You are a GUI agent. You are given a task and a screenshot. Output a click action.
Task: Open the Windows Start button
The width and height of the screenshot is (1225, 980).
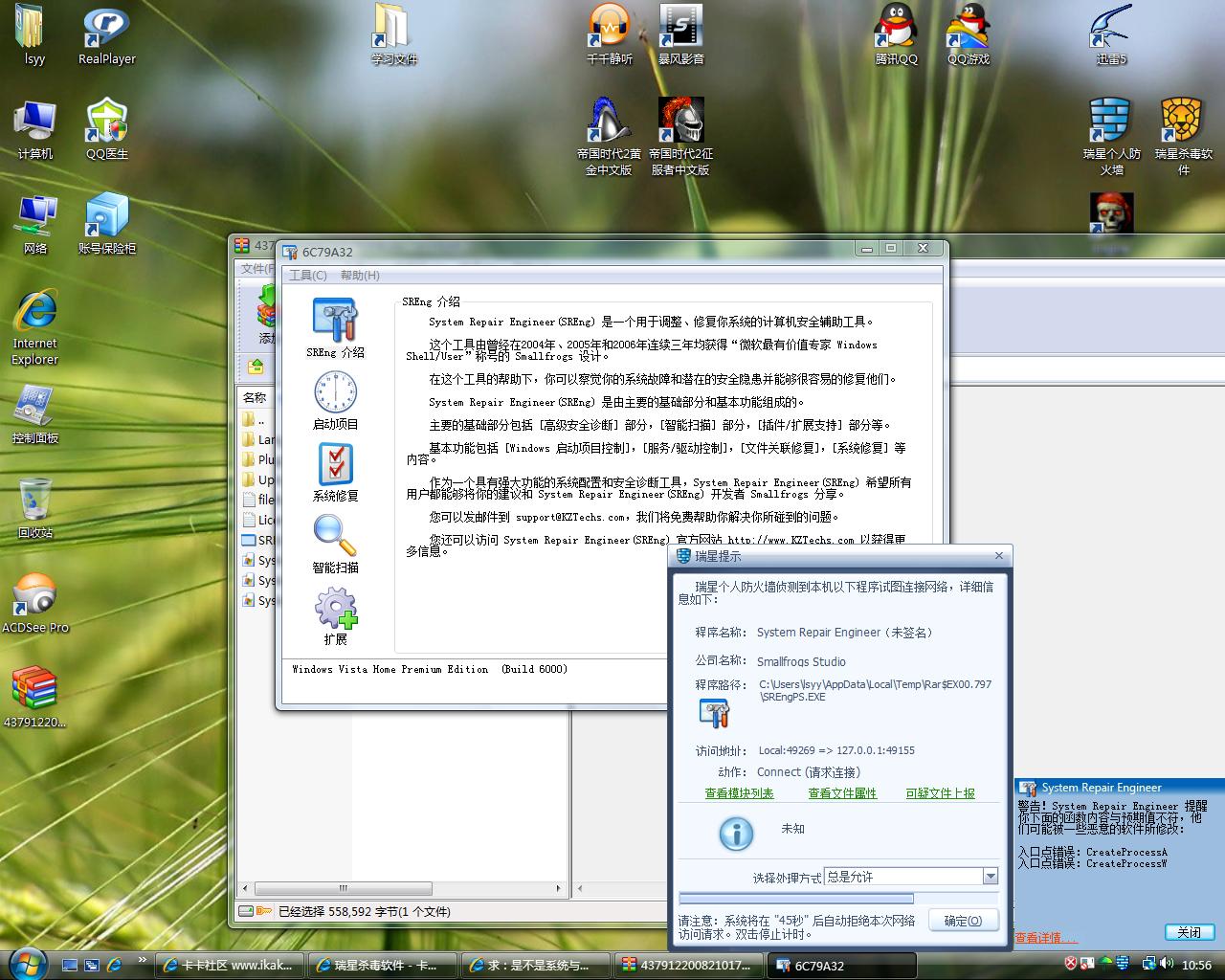point(26,962)
